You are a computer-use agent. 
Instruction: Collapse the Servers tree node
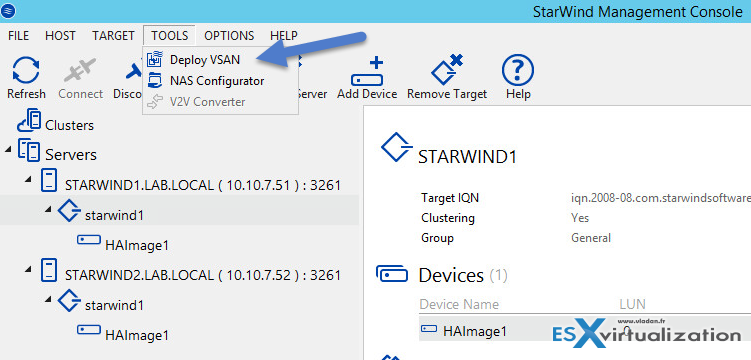(9, 149)
